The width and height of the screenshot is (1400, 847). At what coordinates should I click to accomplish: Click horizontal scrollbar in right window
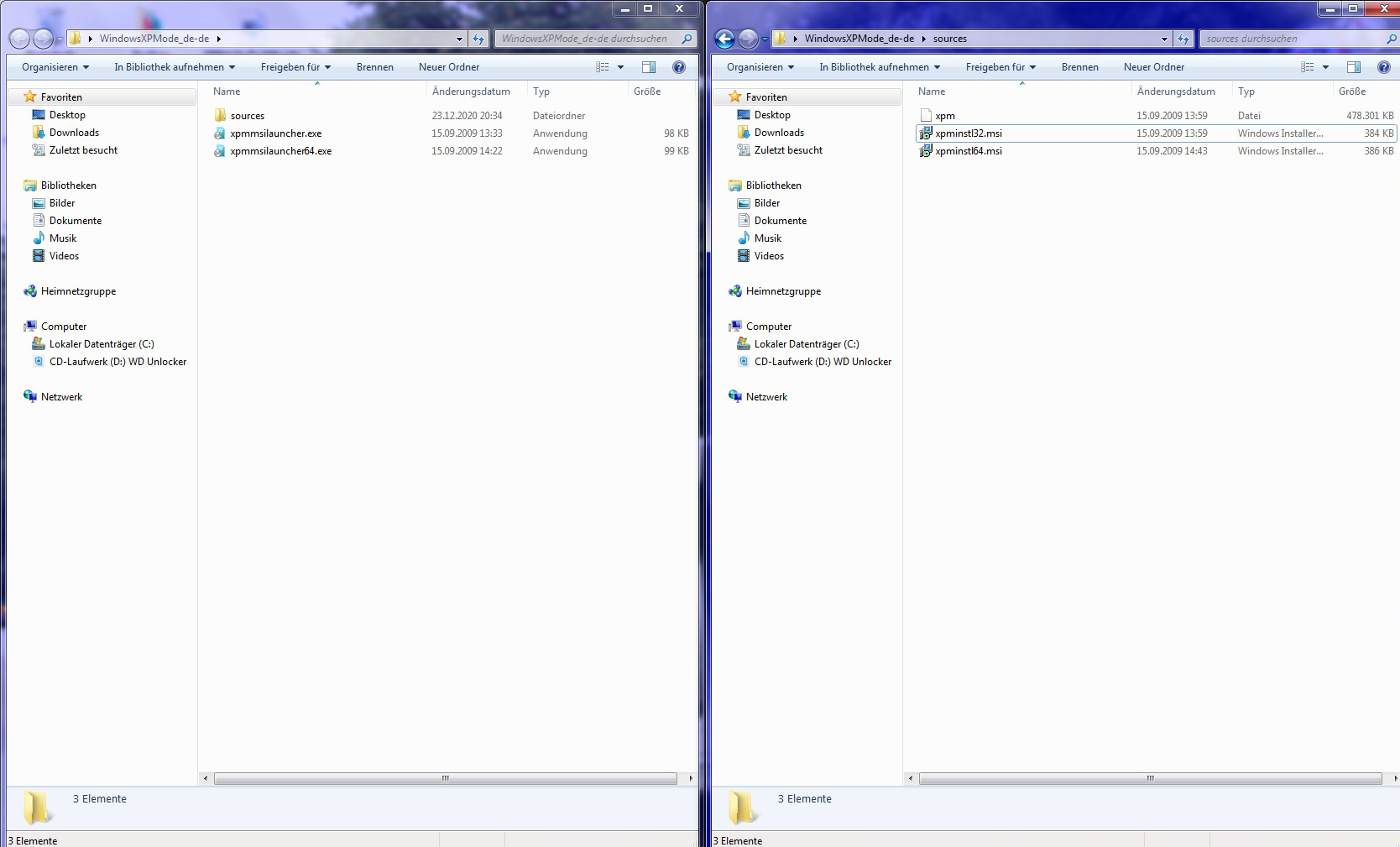pyautogui.click(x=1151, y=778)
